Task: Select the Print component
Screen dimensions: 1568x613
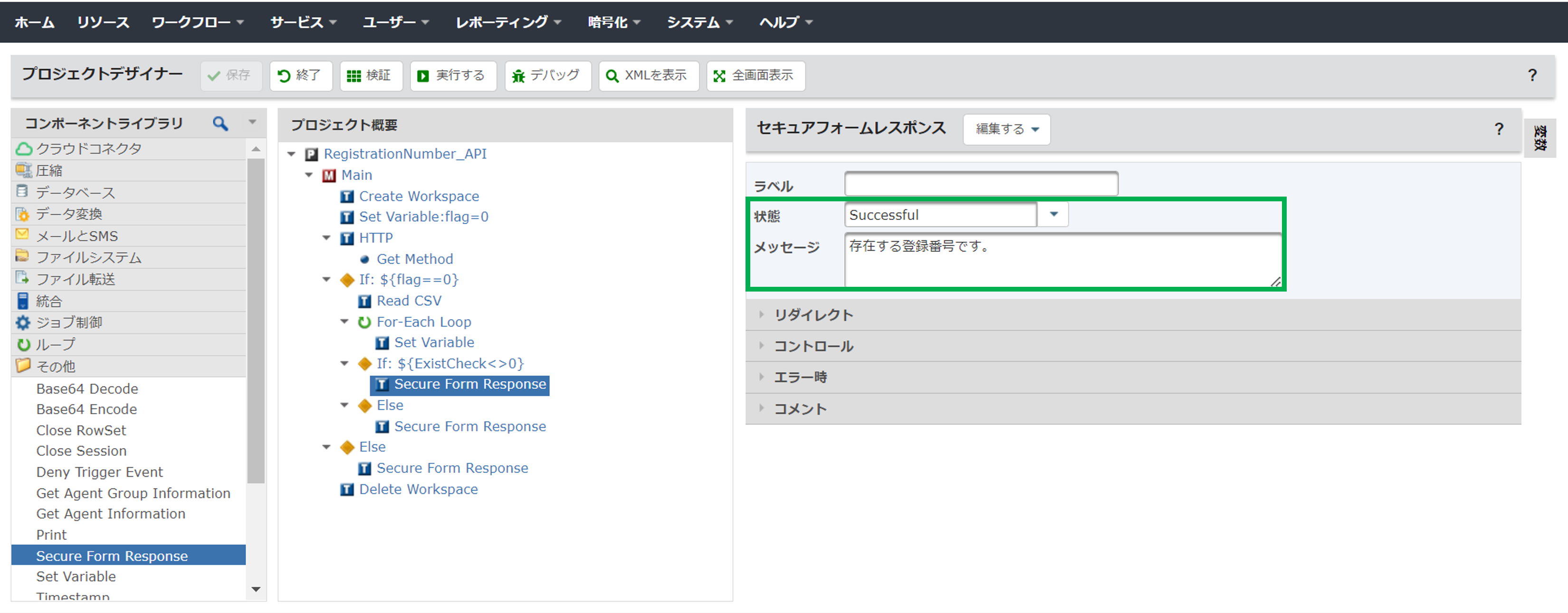Action: pos(51,535)
